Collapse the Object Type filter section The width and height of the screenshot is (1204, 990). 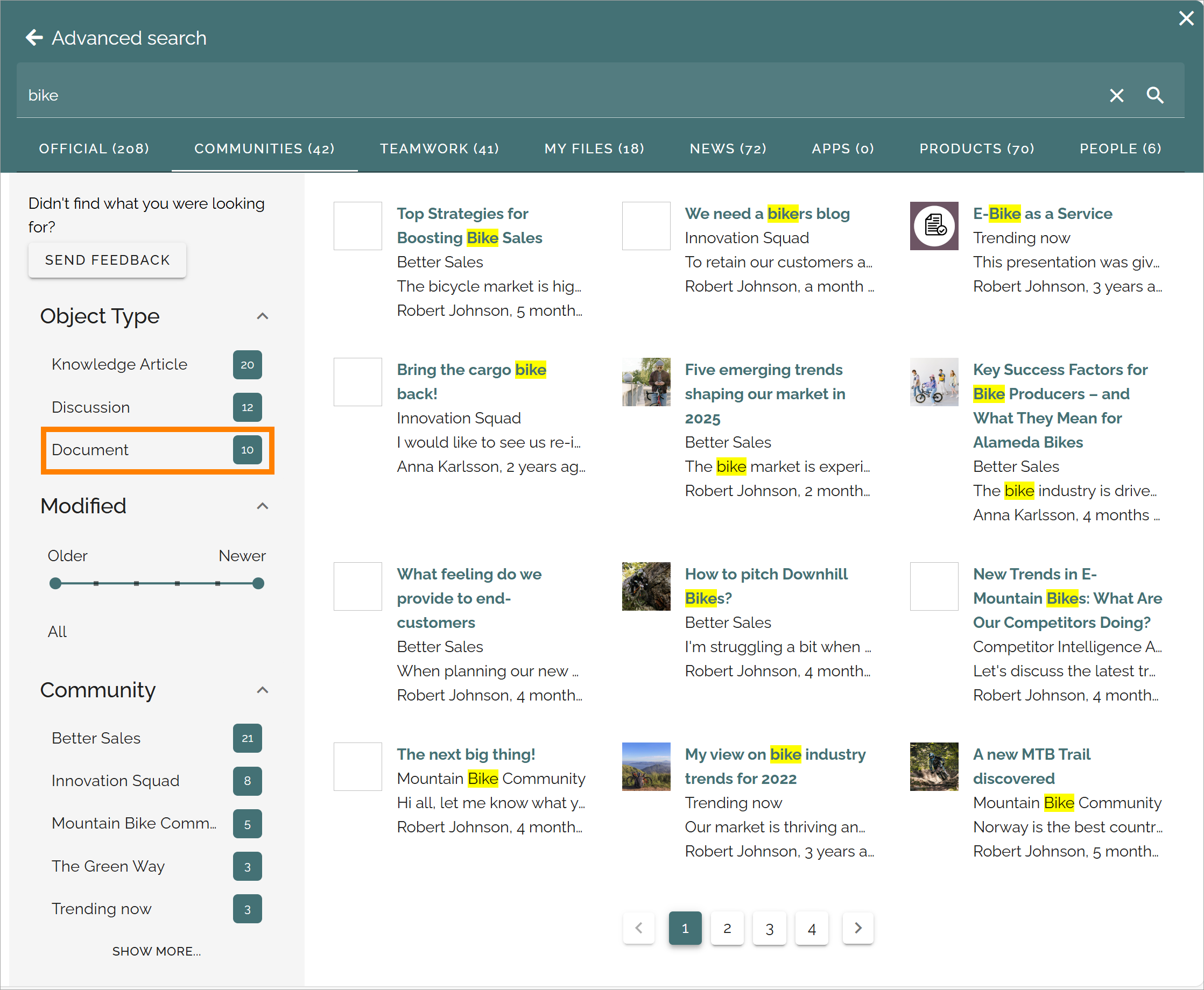262,316
